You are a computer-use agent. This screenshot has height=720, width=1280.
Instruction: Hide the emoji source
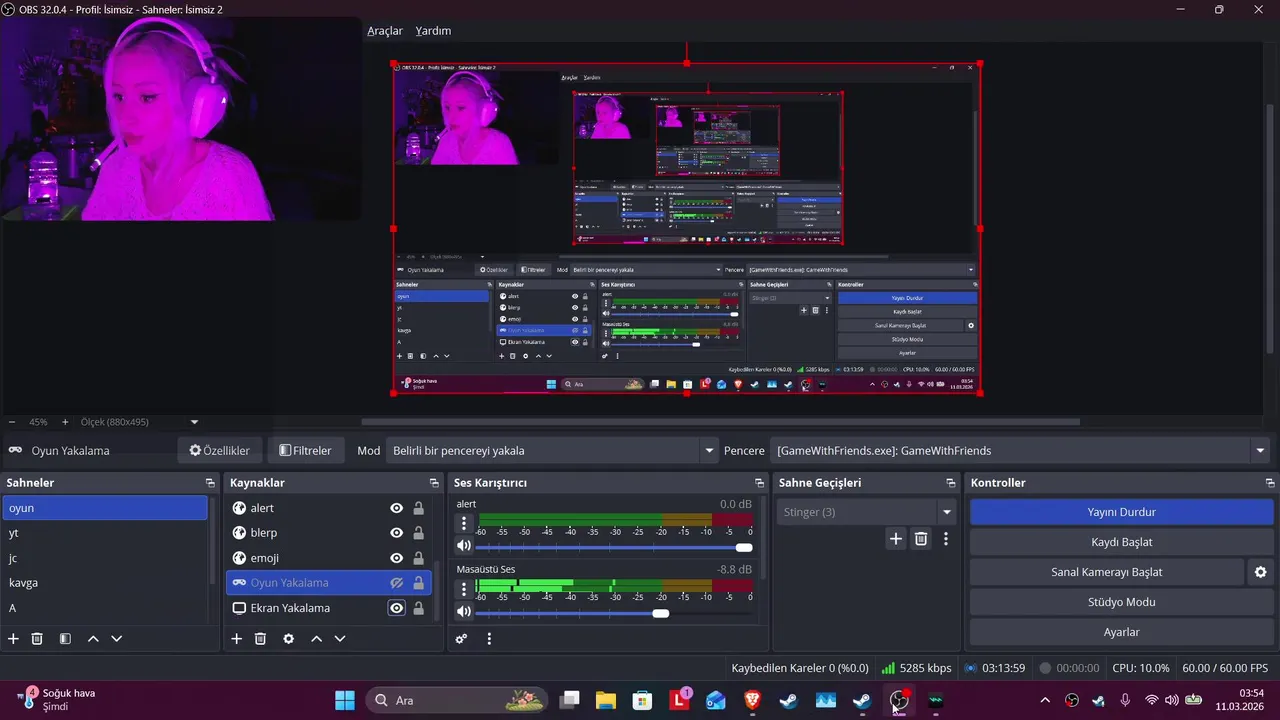click(396, 558)
